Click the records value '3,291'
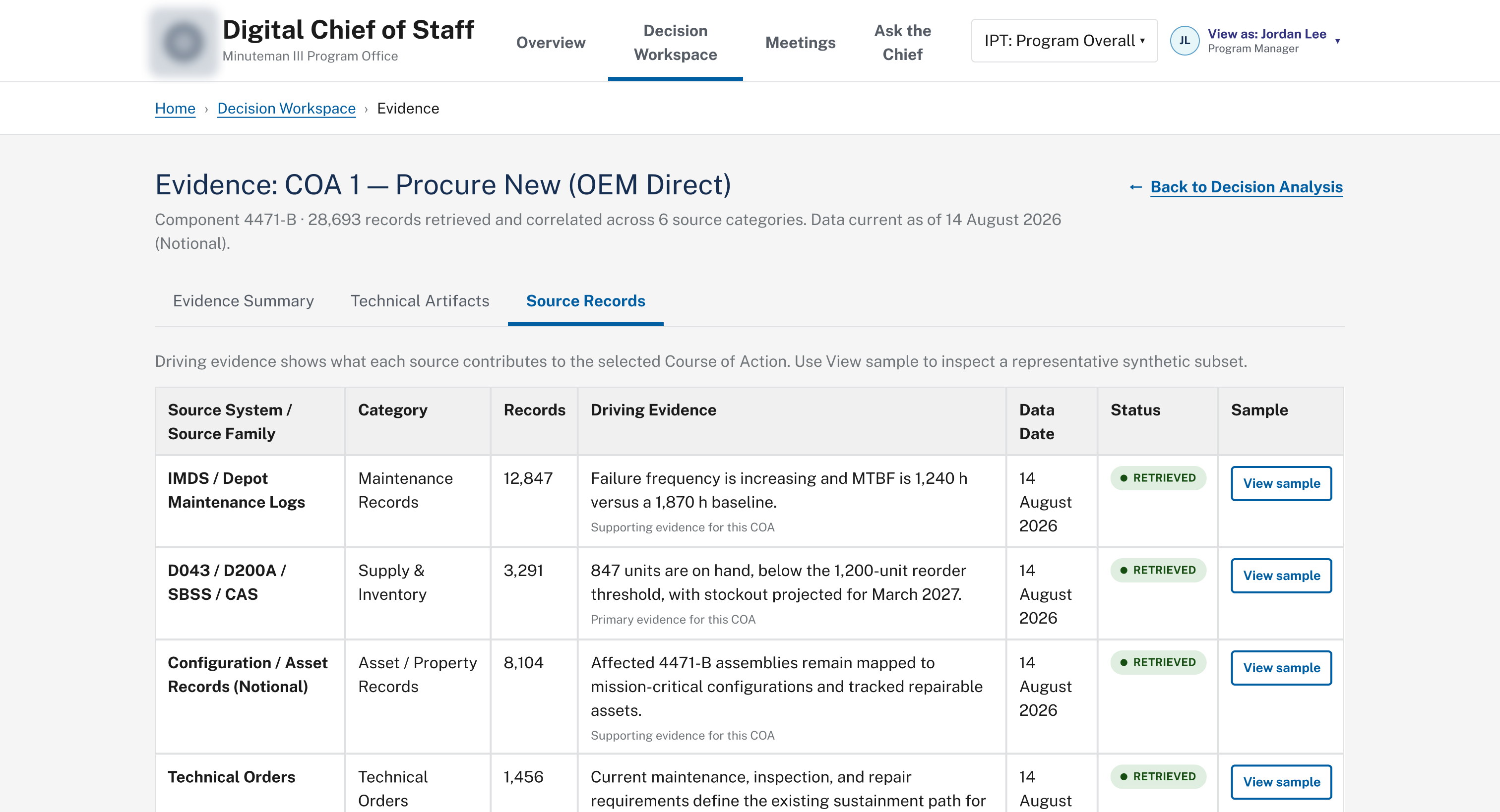The image size is (1500, 812). (x=523, y=571)
